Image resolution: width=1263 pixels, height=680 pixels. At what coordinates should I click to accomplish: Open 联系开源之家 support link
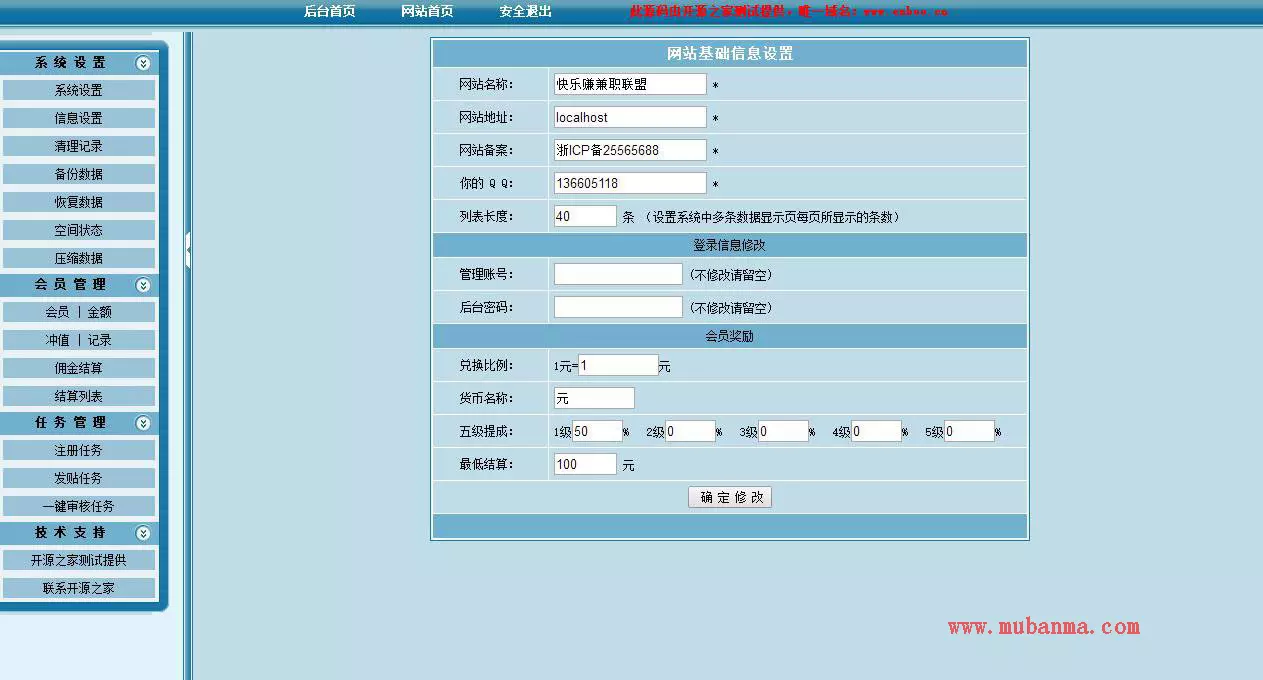(x=78, y=588)
